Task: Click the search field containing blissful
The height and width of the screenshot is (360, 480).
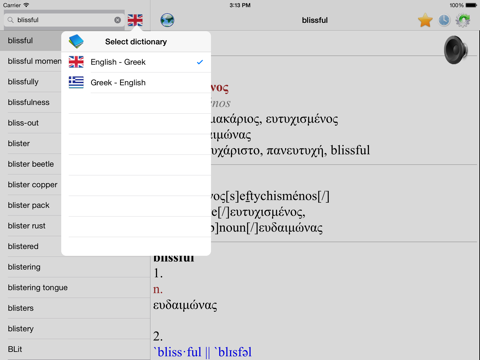Action: click(64, 20)
